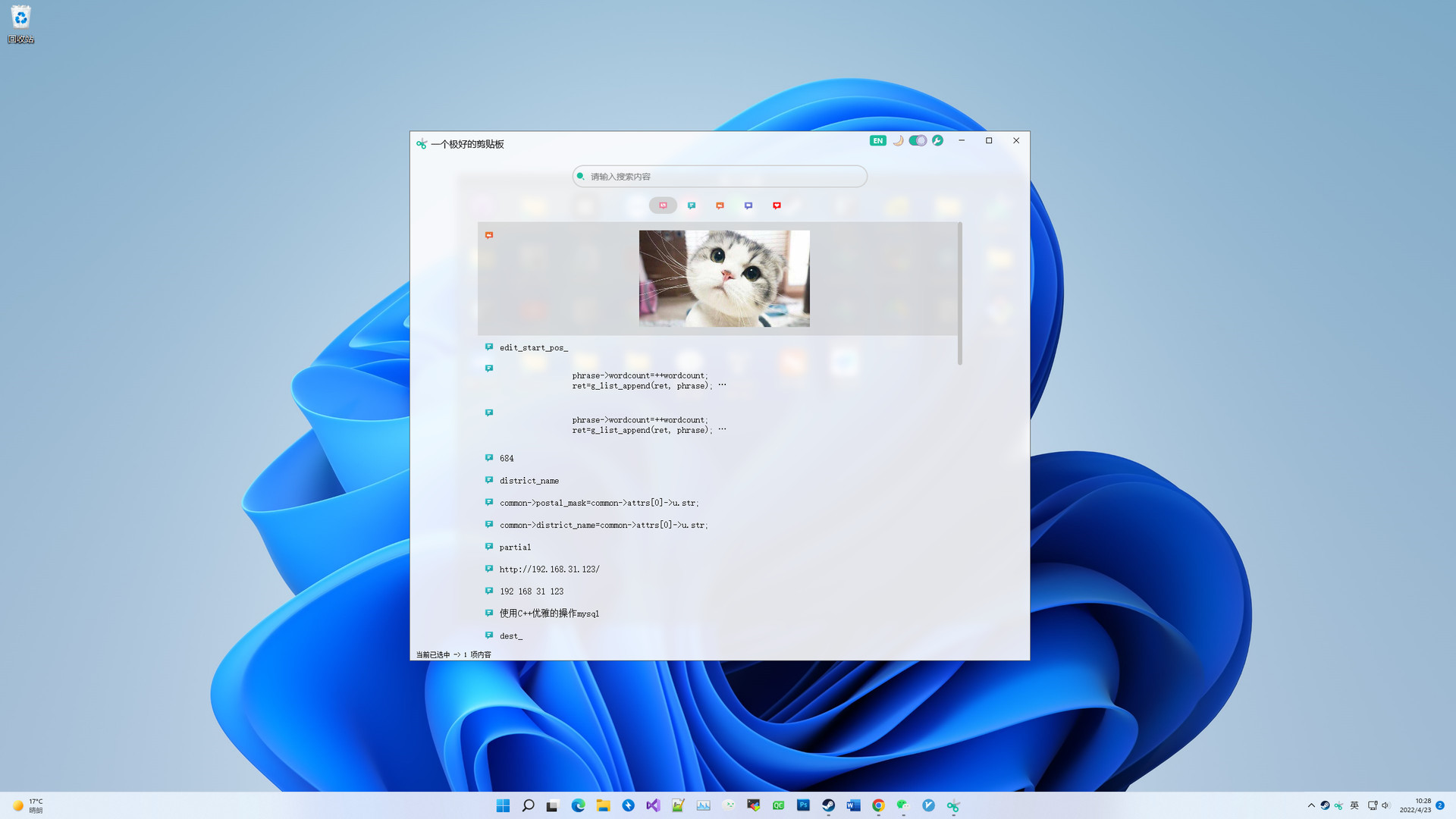The image size is (1456, 819).
Task: Expand the second phrase->wordcount entry's ellipsis
Action: (722, 429)
